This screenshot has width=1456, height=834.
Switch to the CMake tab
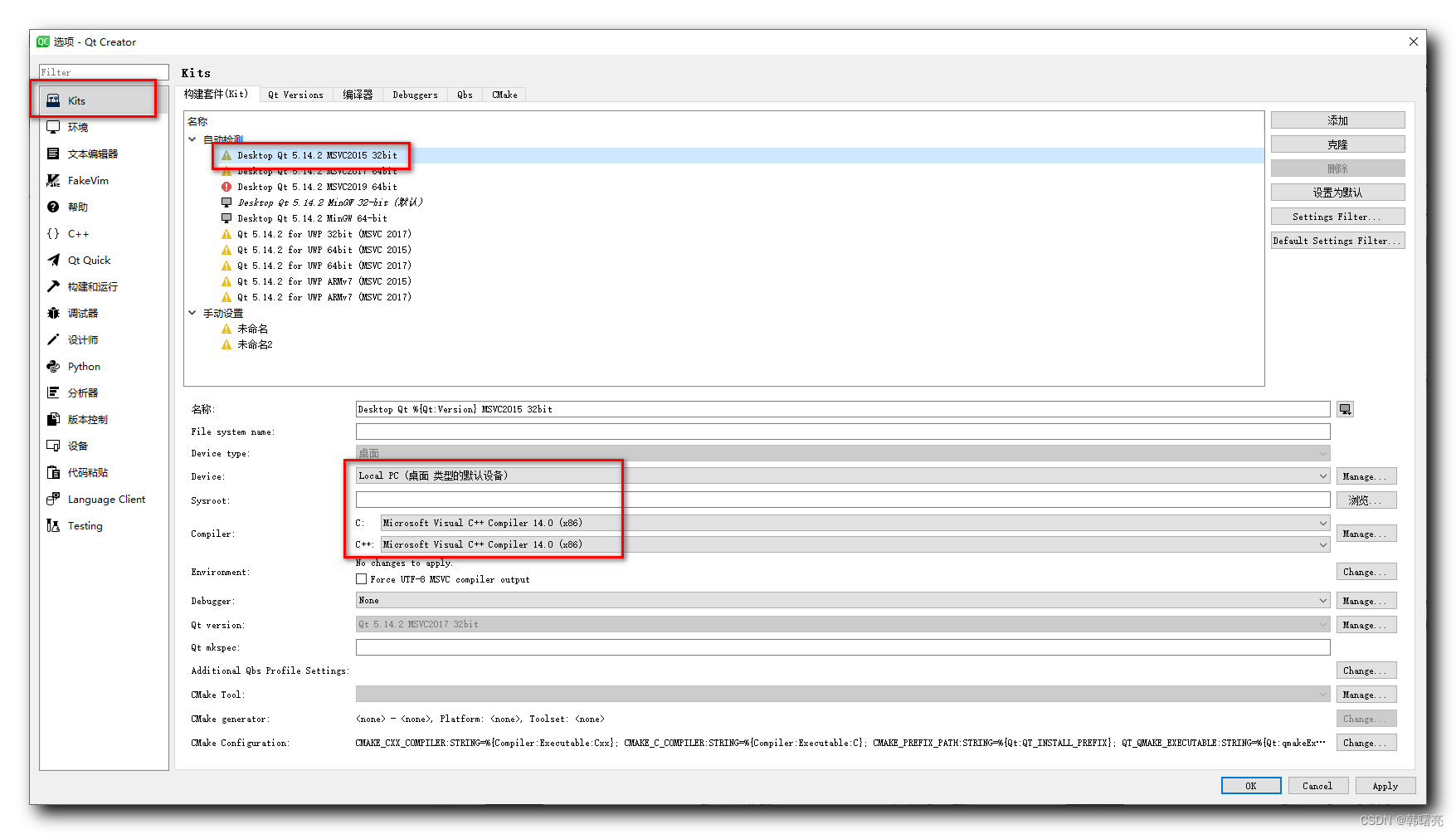point(504,94)
